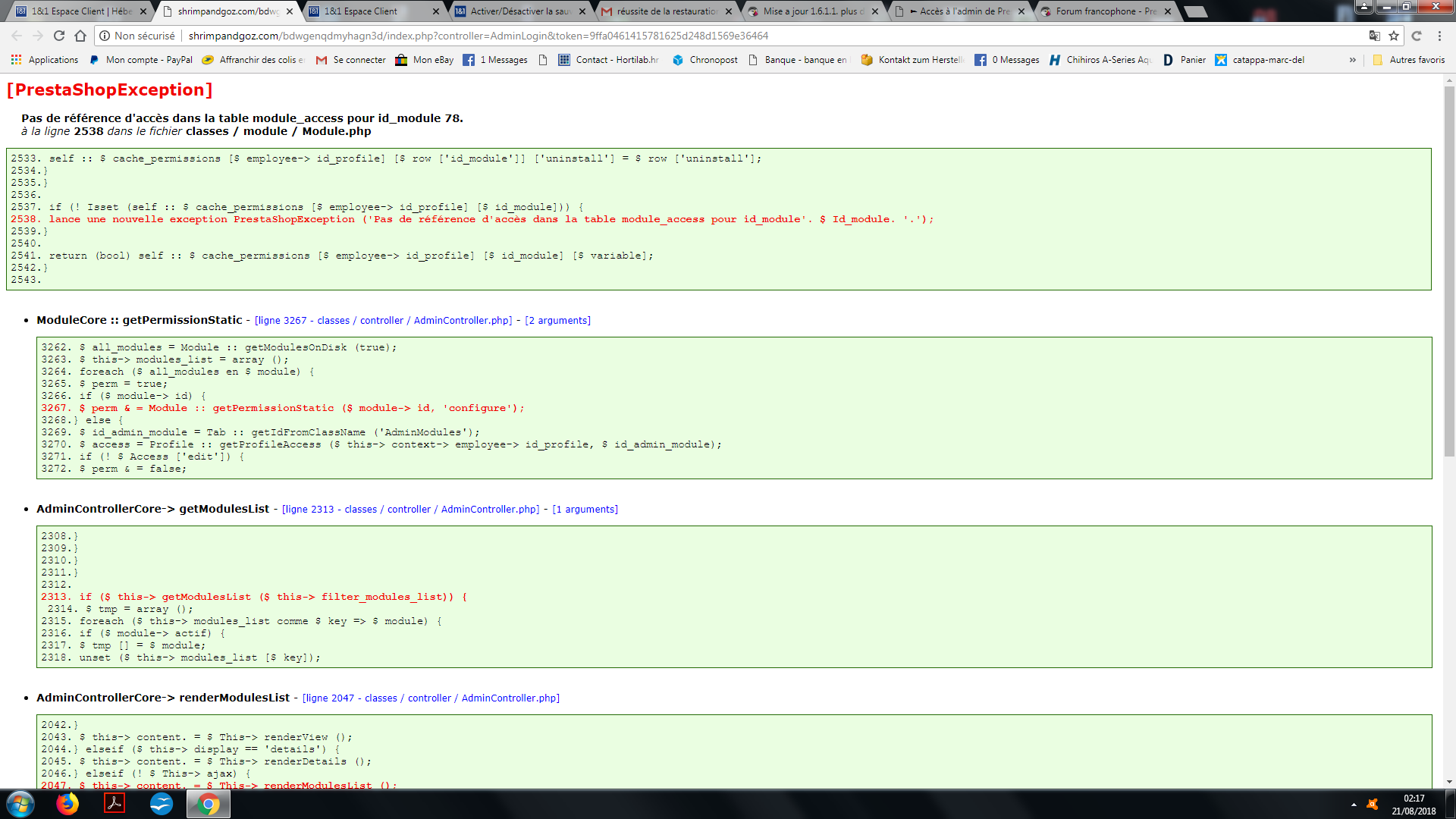Open Chrome three-dot menu

pos(1439,36)
